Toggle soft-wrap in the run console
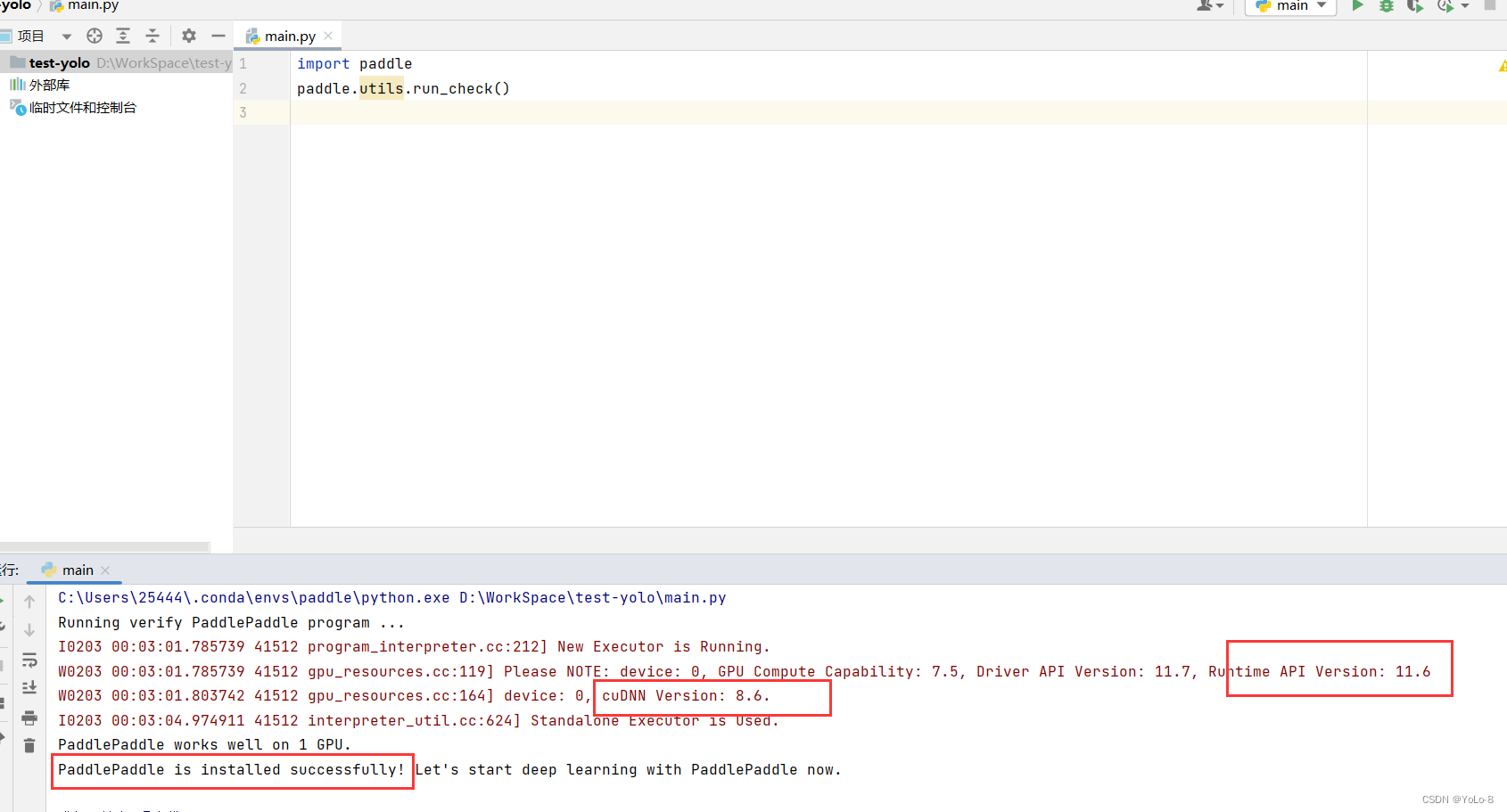 tap(29, 660)
